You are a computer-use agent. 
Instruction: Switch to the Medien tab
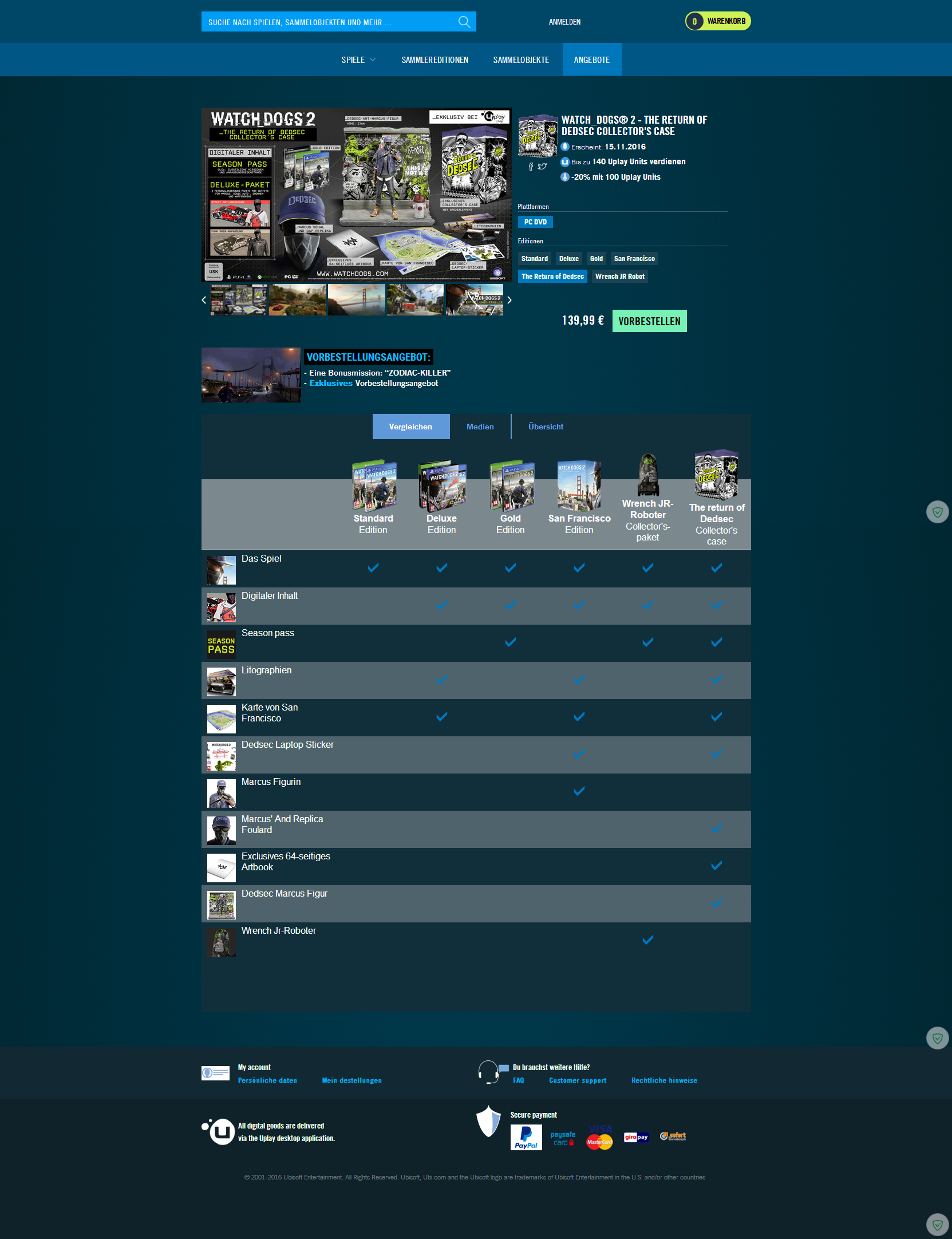(x=480, y=427)
